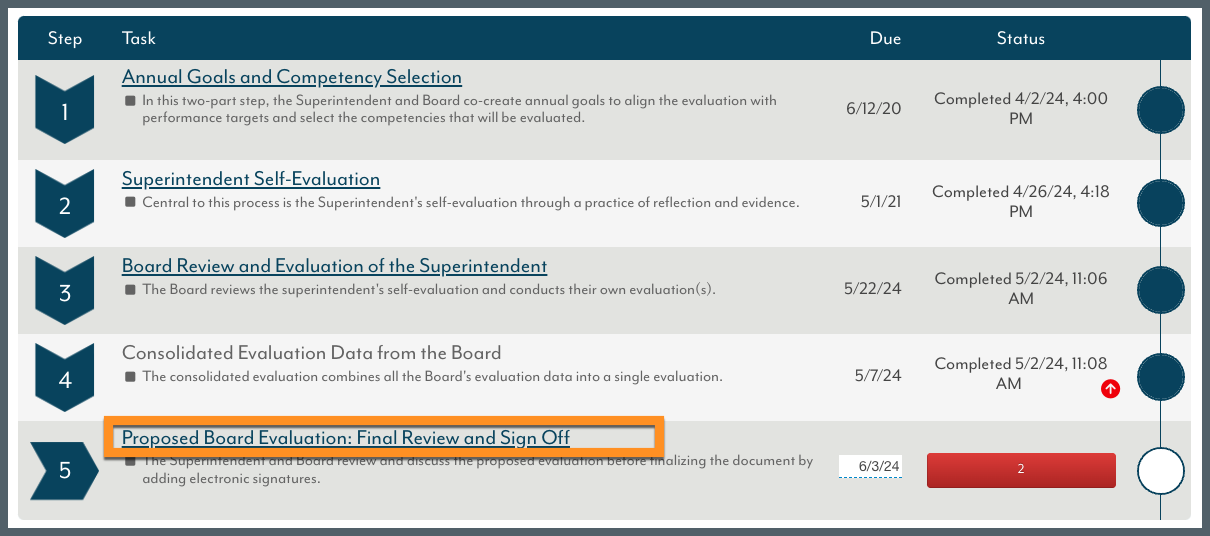Image resolution: width=1210 pixels, height=536 pixels.
Task: Click the step 3 pentagon badge
Action: click(65, 292)
